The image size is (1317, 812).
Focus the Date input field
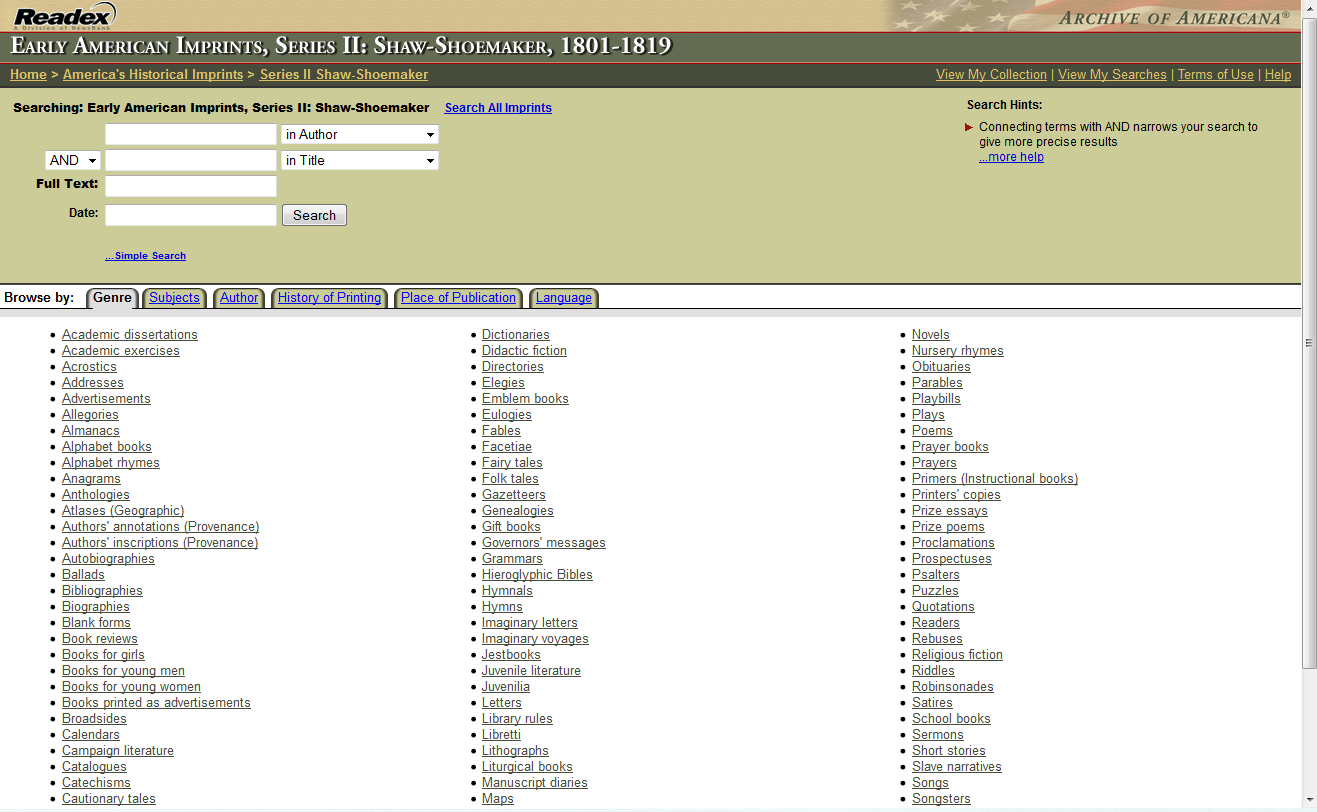tap(191, 215)
